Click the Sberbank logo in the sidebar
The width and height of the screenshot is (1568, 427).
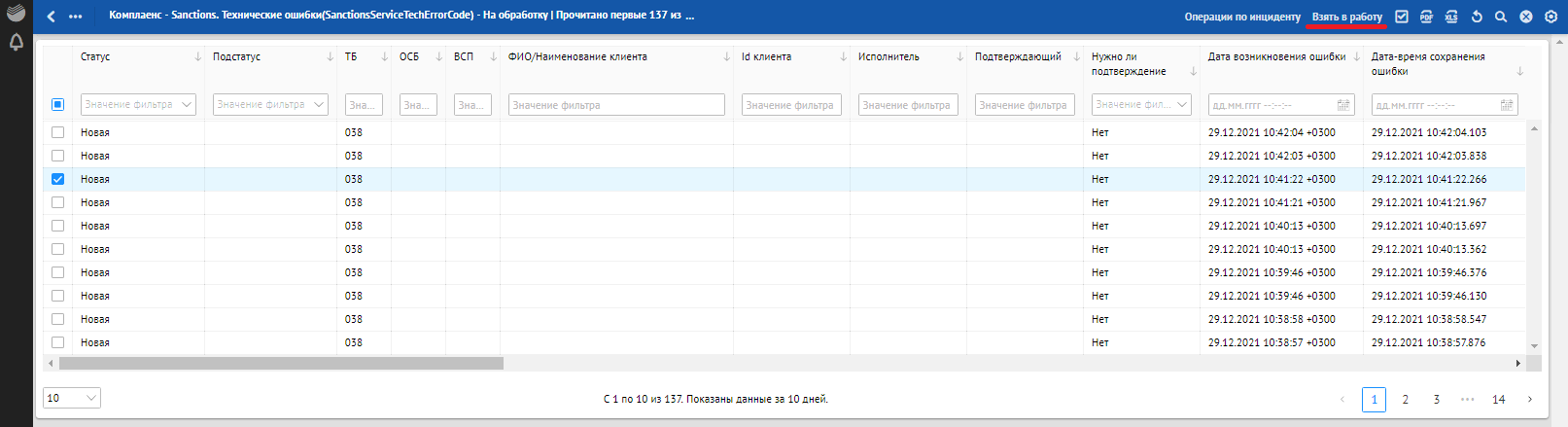[x=17, y=14]
